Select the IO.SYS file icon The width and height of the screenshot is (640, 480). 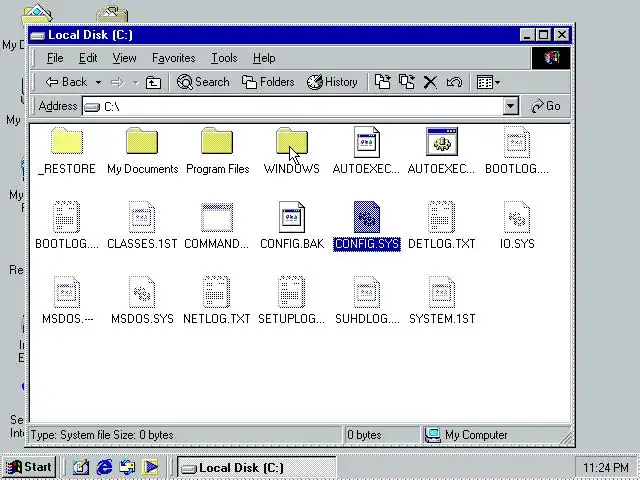(517, 217)
